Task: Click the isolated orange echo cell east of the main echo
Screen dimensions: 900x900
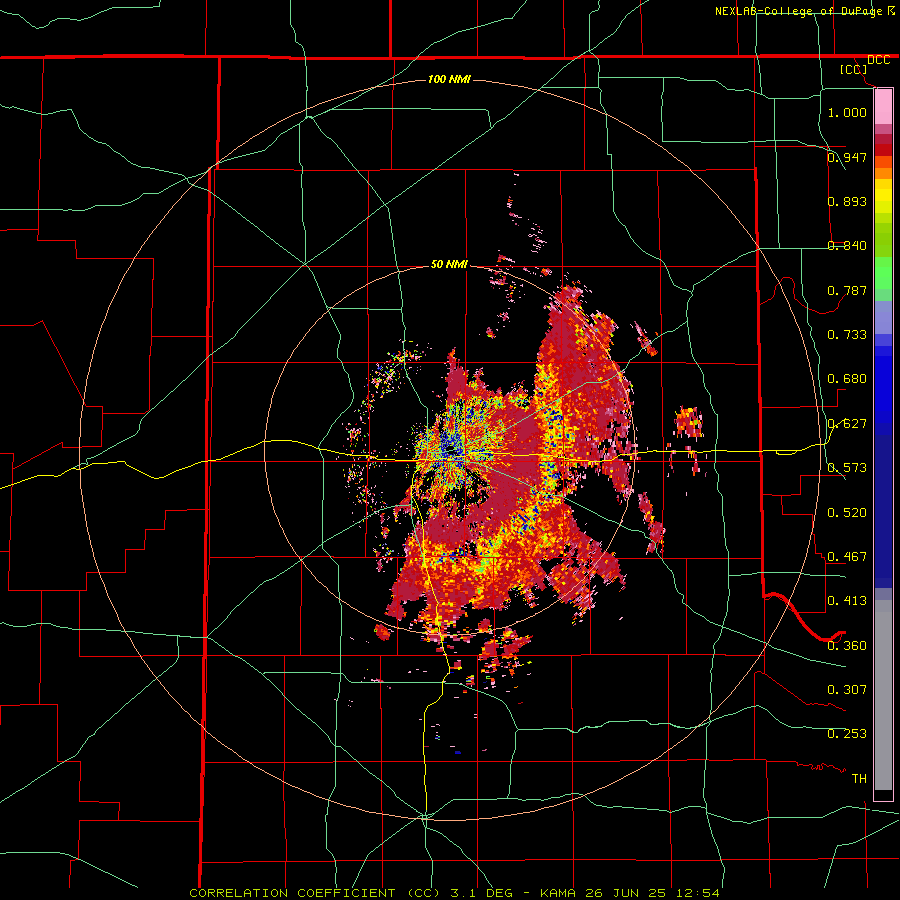Action: point(689,422)
